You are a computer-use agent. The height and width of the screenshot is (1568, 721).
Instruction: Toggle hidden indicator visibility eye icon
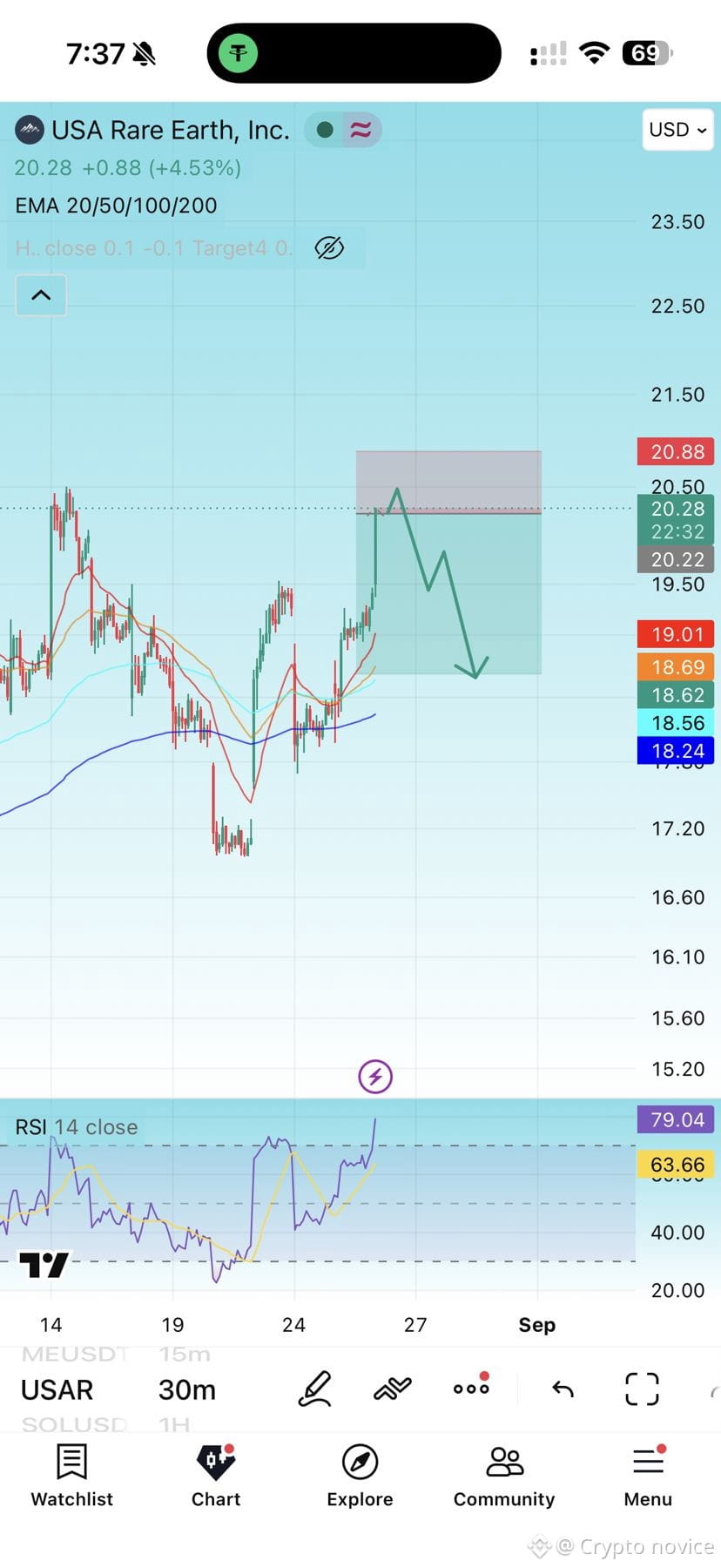(329, 248)
